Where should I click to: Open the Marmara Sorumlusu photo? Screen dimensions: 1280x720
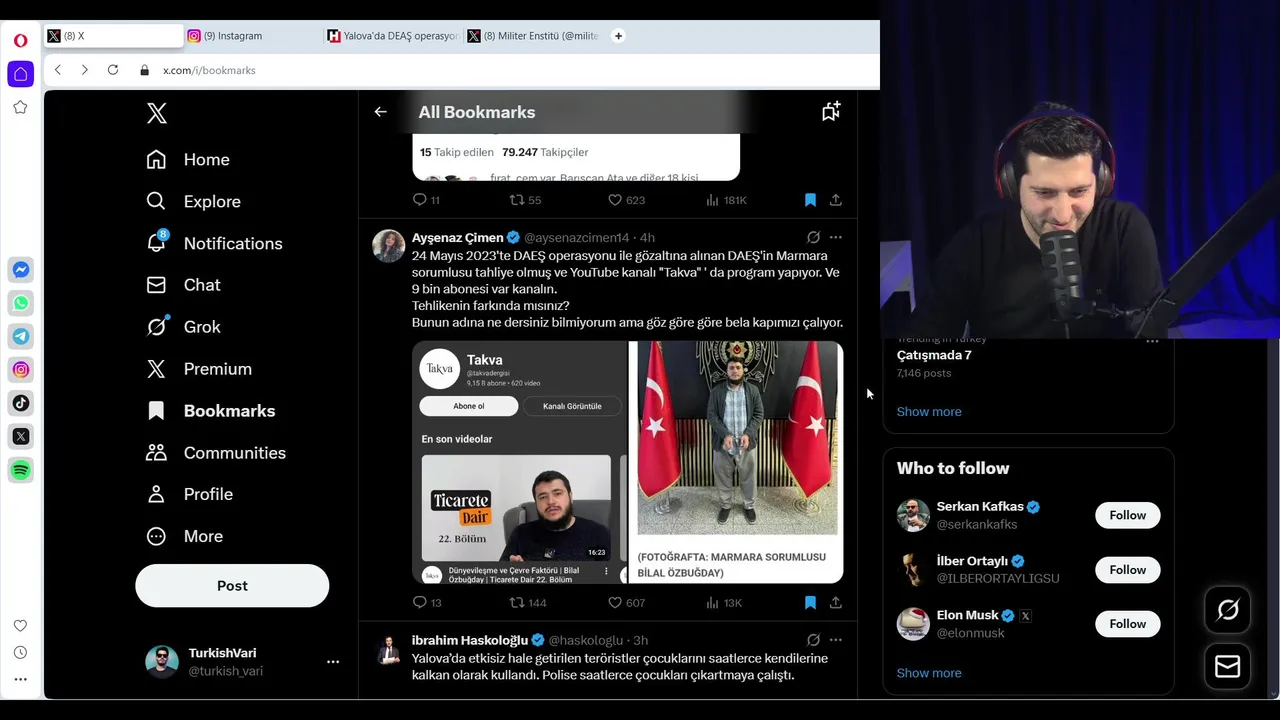(736, 462)
